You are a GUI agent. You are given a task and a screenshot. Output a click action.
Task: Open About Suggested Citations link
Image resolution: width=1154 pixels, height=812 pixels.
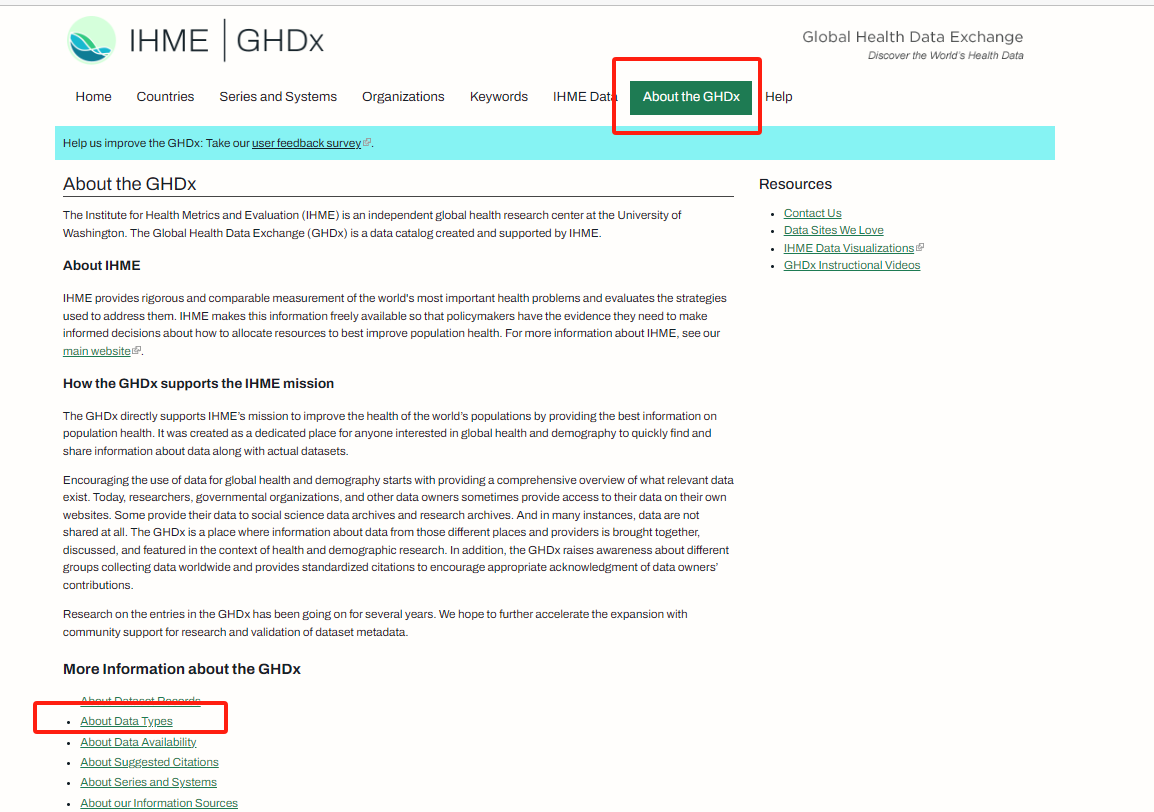coord(149,762)
